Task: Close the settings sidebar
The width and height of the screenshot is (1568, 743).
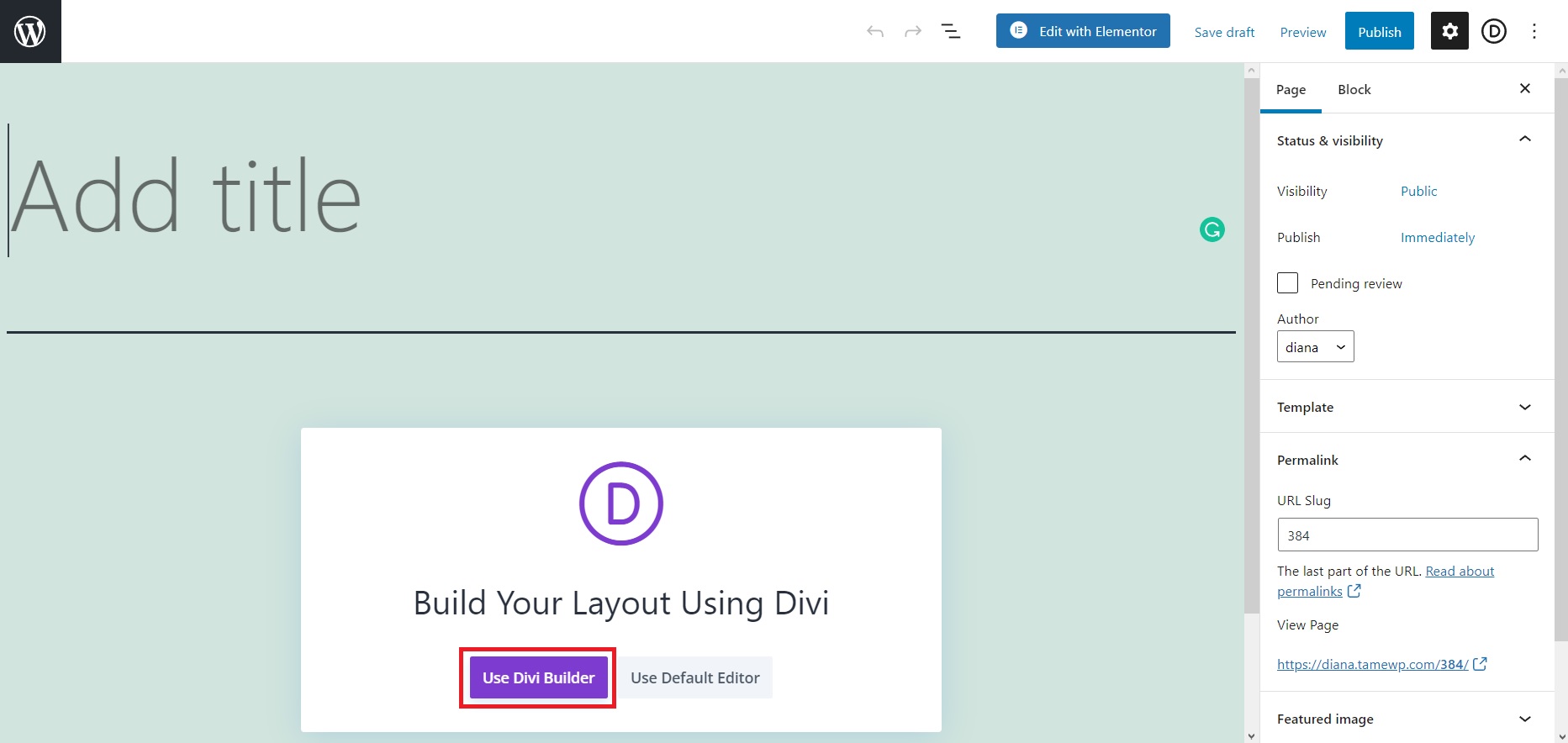Action: (x=1525, y=88)
